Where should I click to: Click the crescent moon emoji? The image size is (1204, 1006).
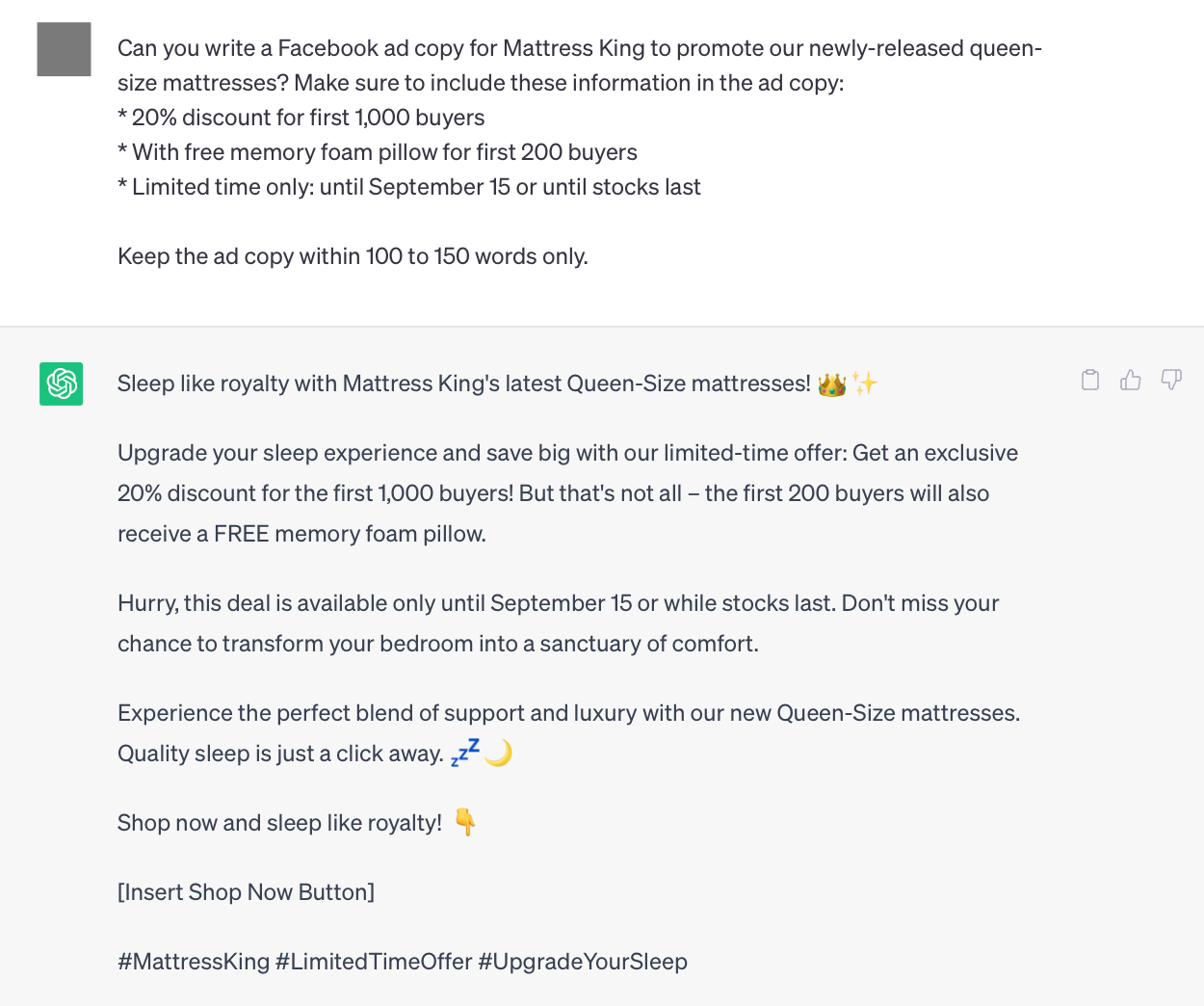coord(498,753)
